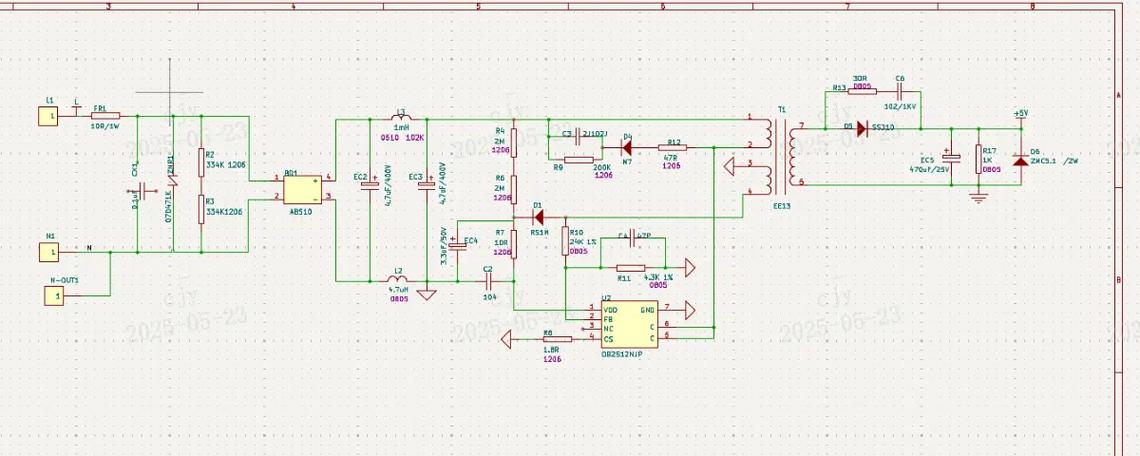The width and height of the screenshot is (1140, 456).
Task: Select the D5 SS310 diode symbol
Action: 863,129
